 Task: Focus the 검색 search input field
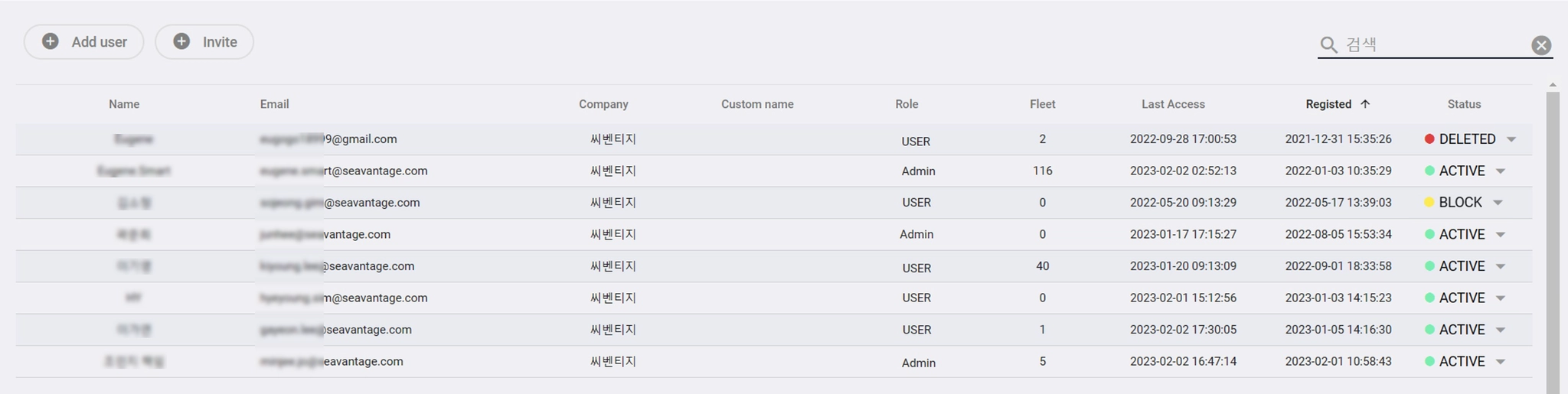point(1432,44)
